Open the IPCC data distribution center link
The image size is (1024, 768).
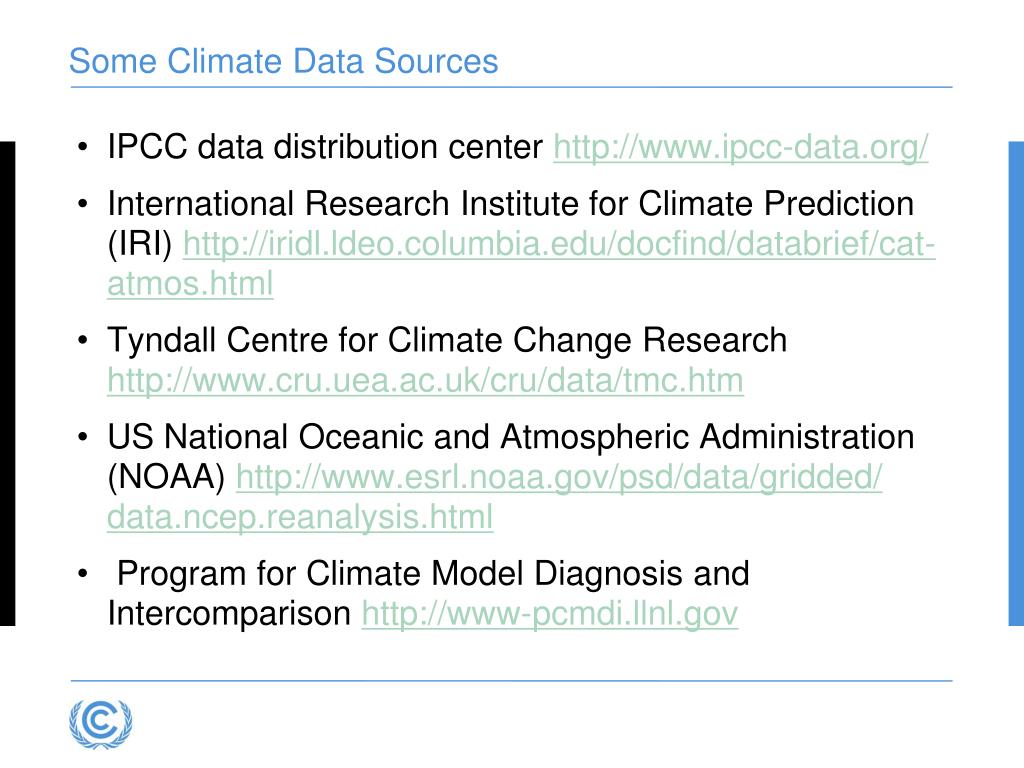741,147
